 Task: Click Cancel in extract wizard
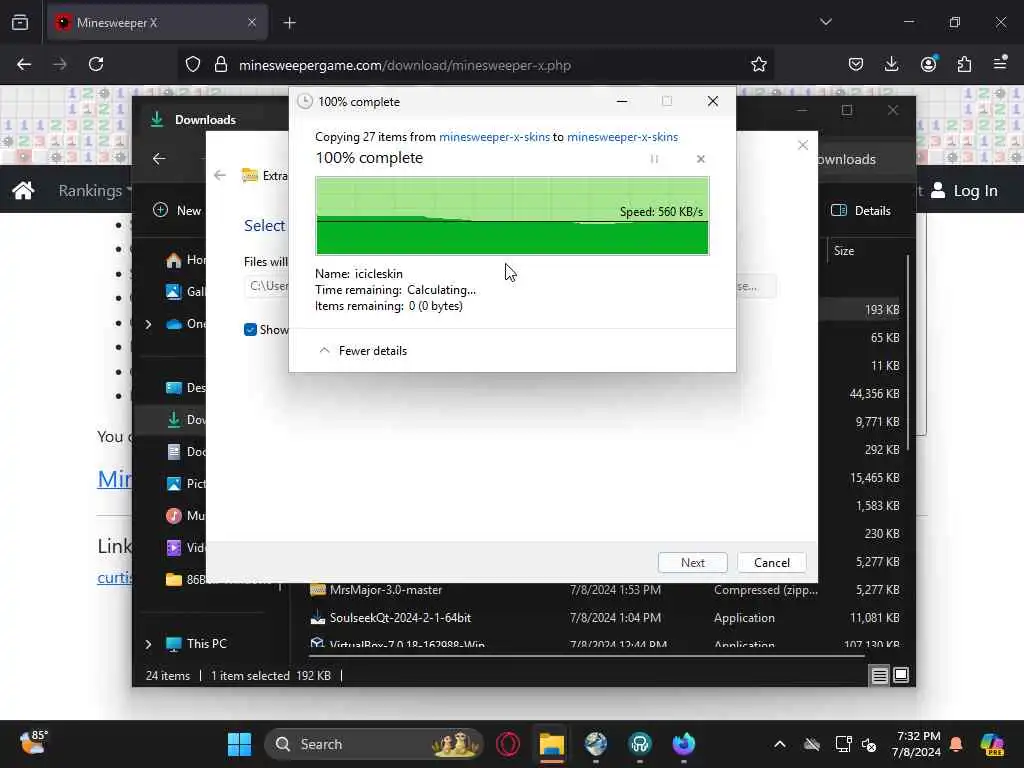click(x=771, y=562)
